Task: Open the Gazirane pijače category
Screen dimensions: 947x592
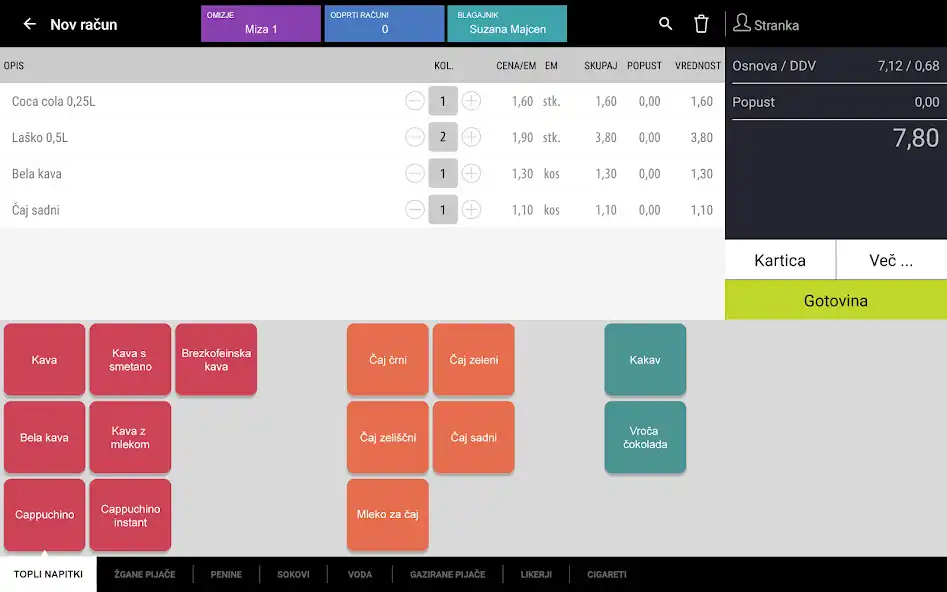Action: coord(447,575)
